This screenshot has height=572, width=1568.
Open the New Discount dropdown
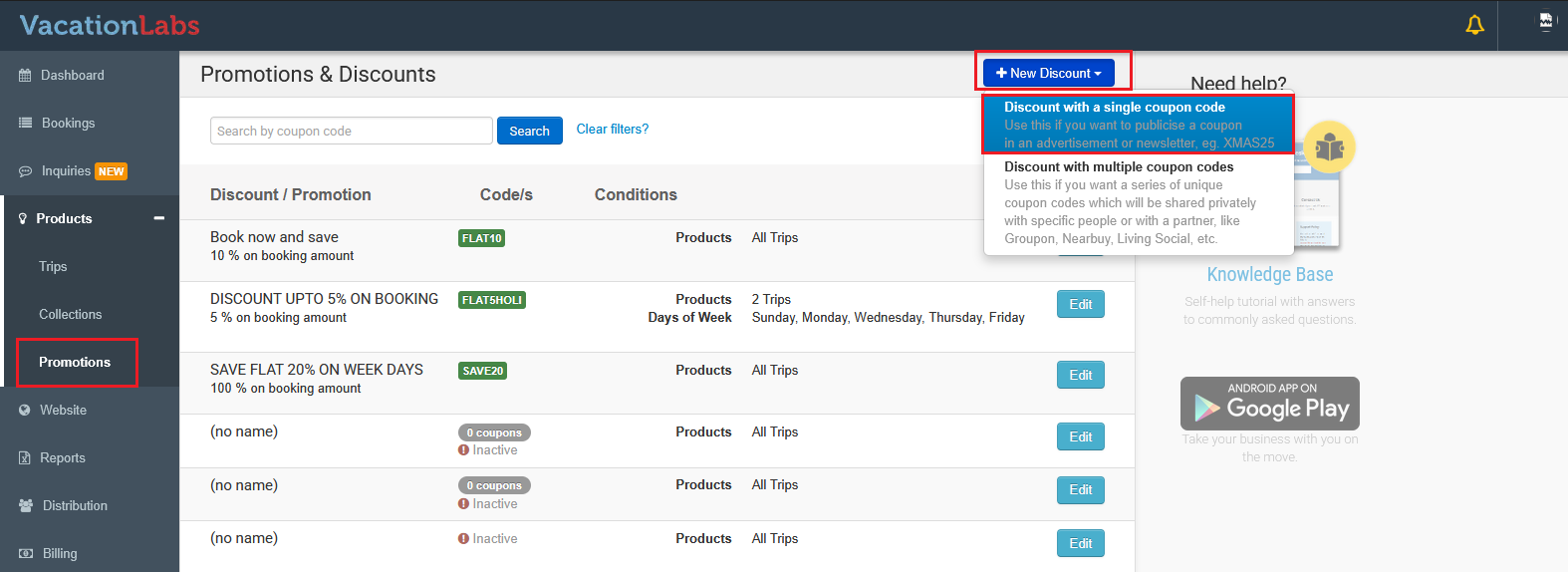click(x=1048, y=74)
